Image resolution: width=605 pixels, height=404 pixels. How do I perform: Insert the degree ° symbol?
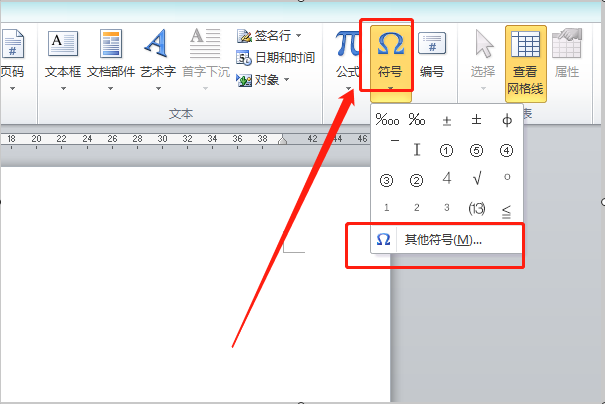click(507, 177)
